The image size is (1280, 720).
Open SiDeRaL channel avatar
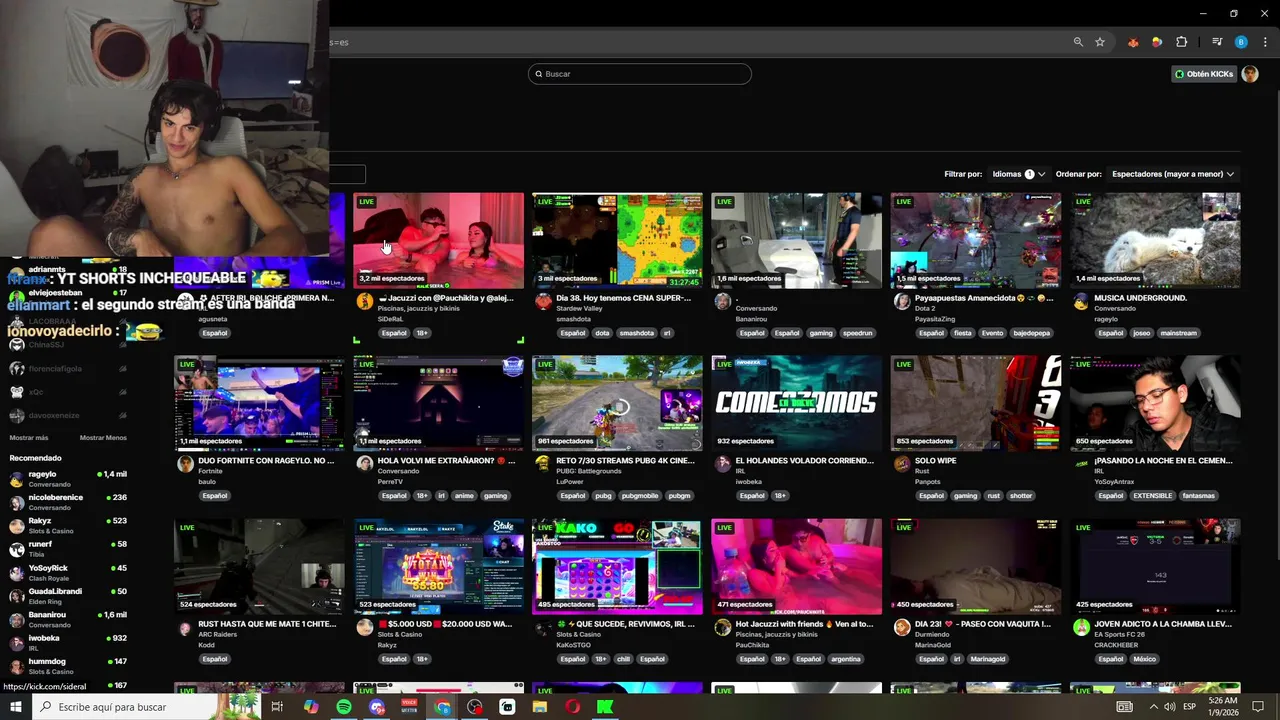(x=364, y=301)
